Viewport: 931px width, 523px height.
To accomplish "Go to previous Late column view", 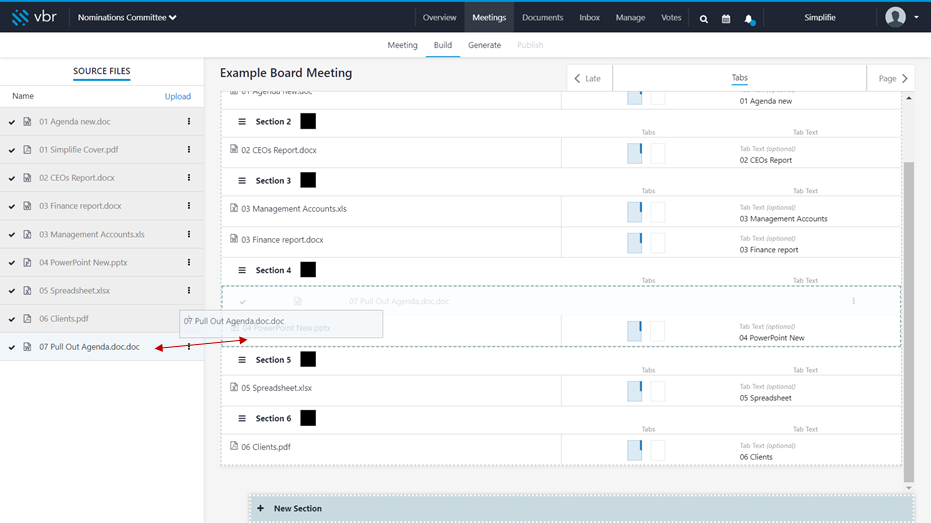I will pos(590,78).
